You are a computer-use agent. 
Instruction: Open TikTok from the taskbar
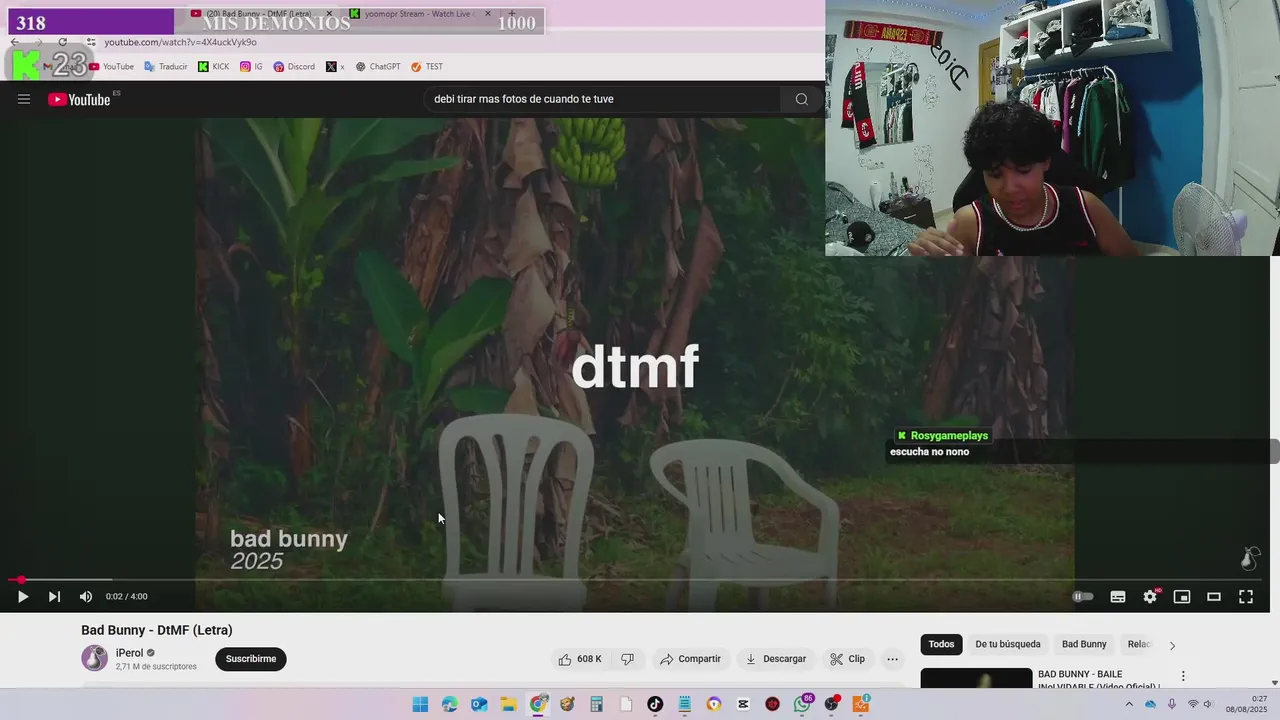(655, 704)
